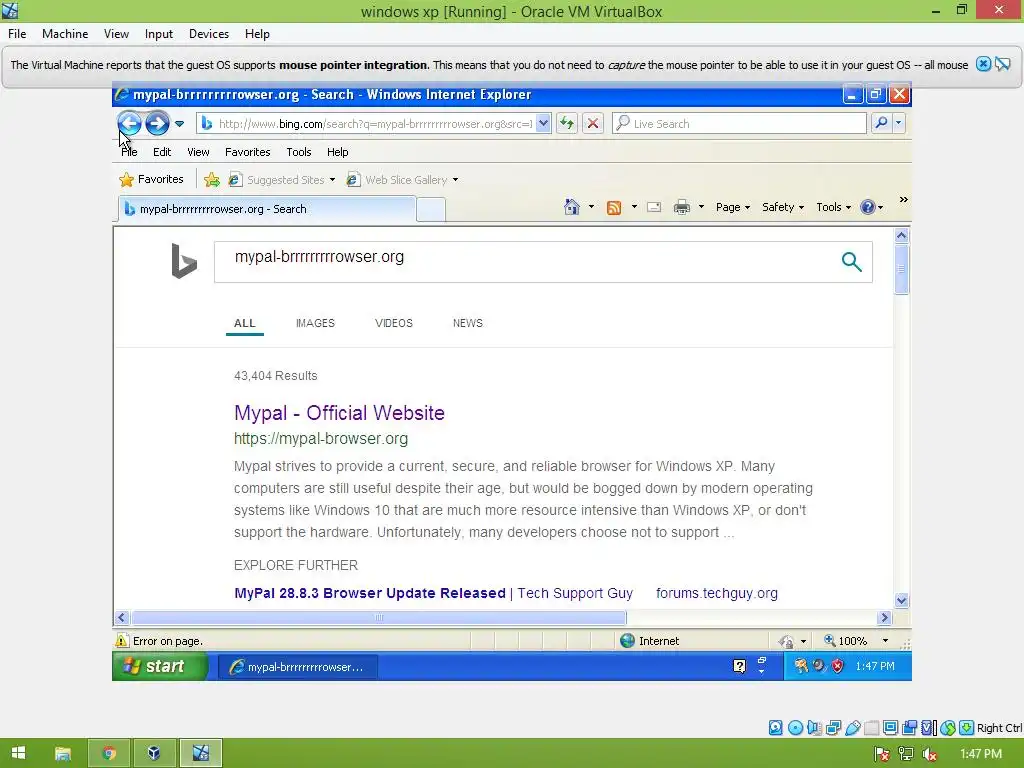This screenshot has width=1024, height=768.
Task: Expand the Home button dropdown arrow
Action: coord(591,207)
